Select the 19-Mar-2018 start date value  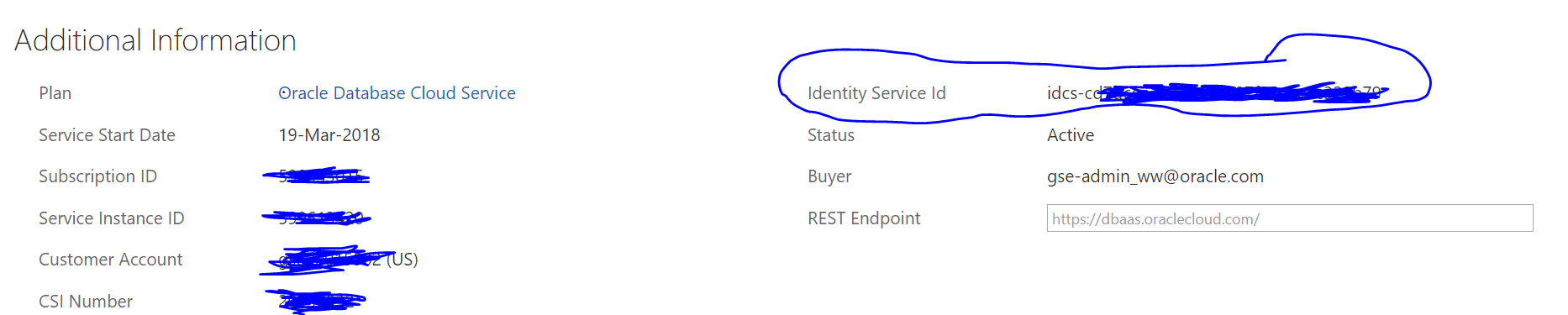[329, 135]
